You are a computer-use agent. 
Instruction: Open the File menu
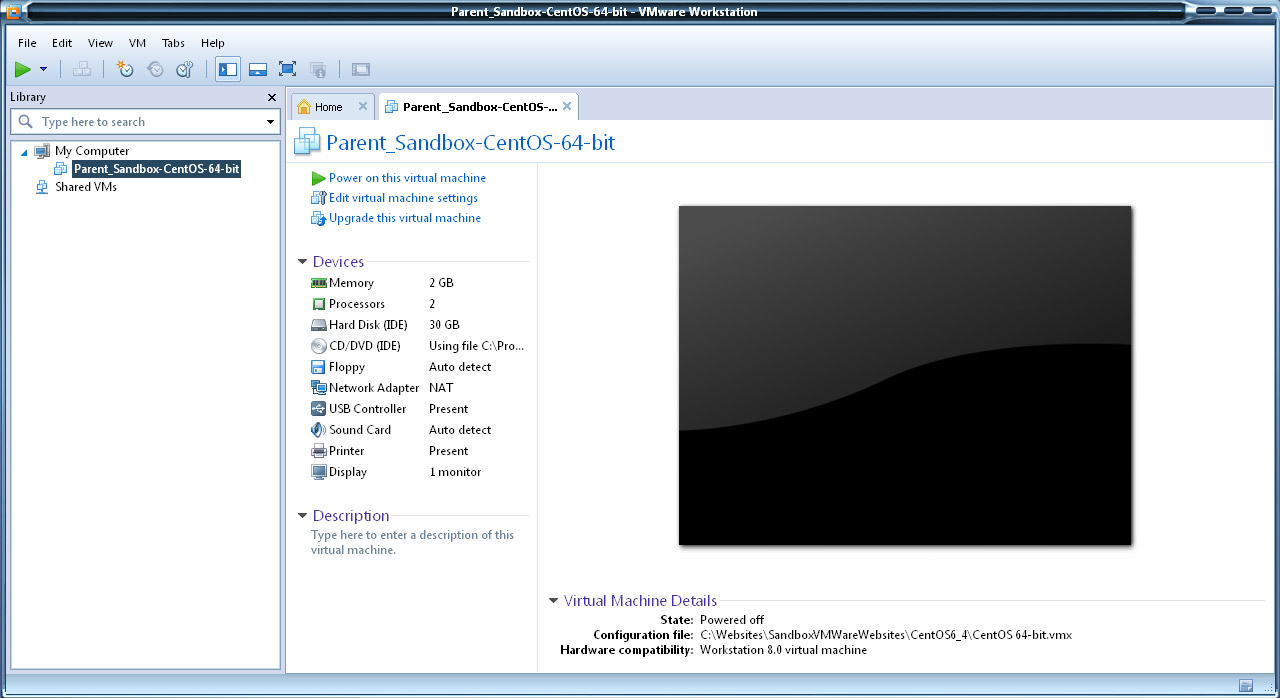[x=27, y=43]
